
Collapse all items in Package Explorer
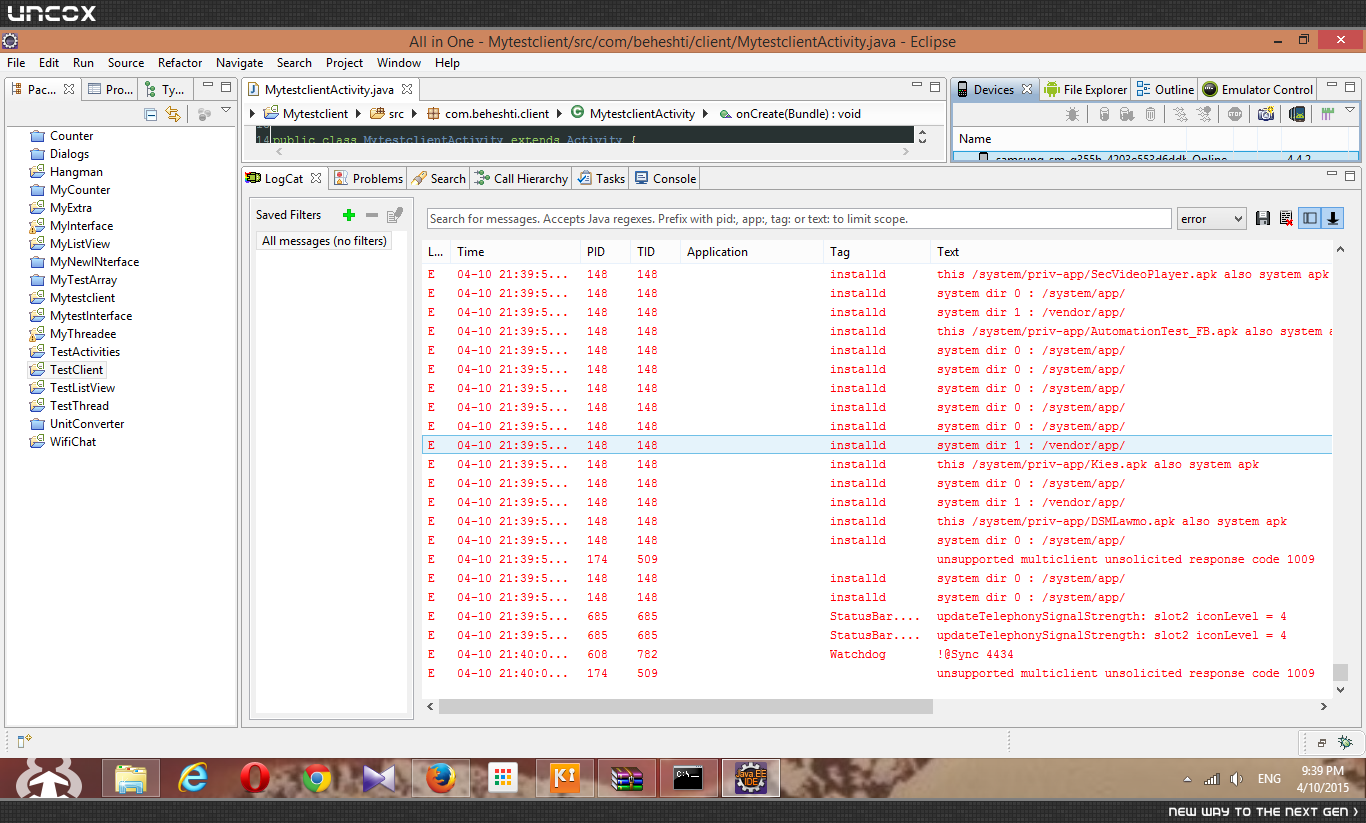point(151,114)
